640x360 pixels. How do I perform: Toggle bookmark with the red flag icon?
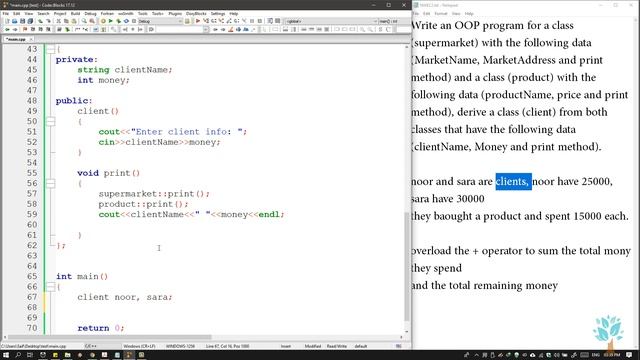(25, 29)
